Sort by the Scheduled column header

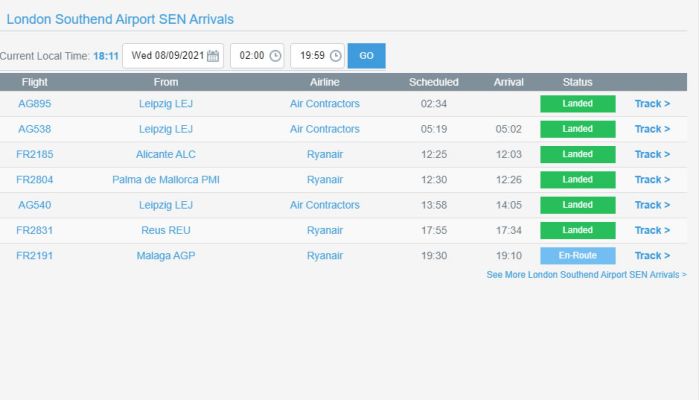click(x=434, y=81)
